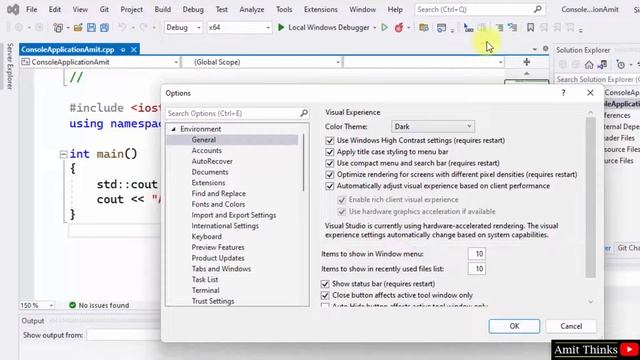Toggle Use Windows High Contrast settings checkbox

(329, 140)
